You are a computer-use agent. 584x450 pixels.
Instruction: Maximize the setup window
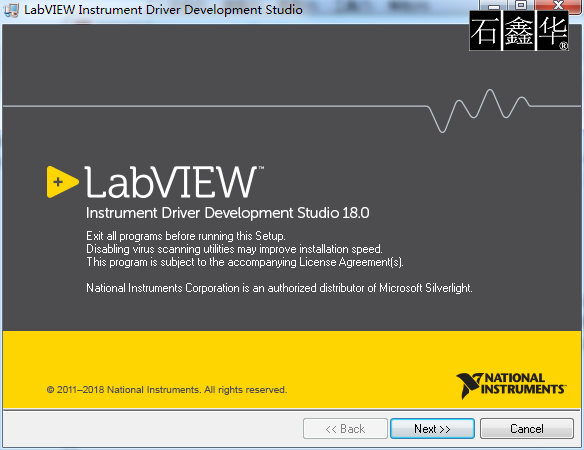521,5
